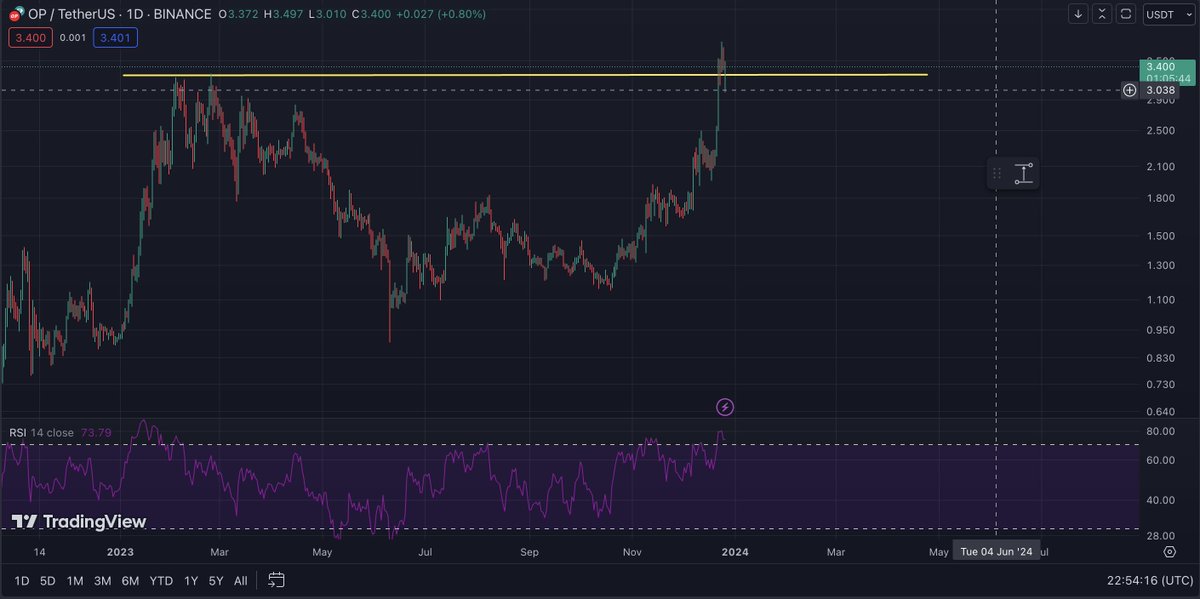Screen dimensions: 1200x599
Task: Click the Nov time axis label
Action: pos(632,551)
